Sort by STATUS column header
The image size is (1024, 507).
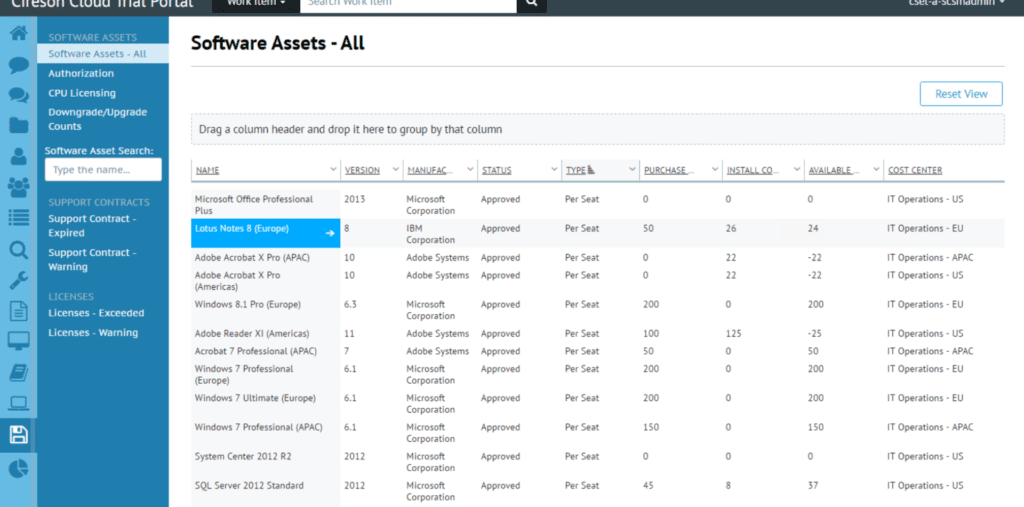point(497,171)
